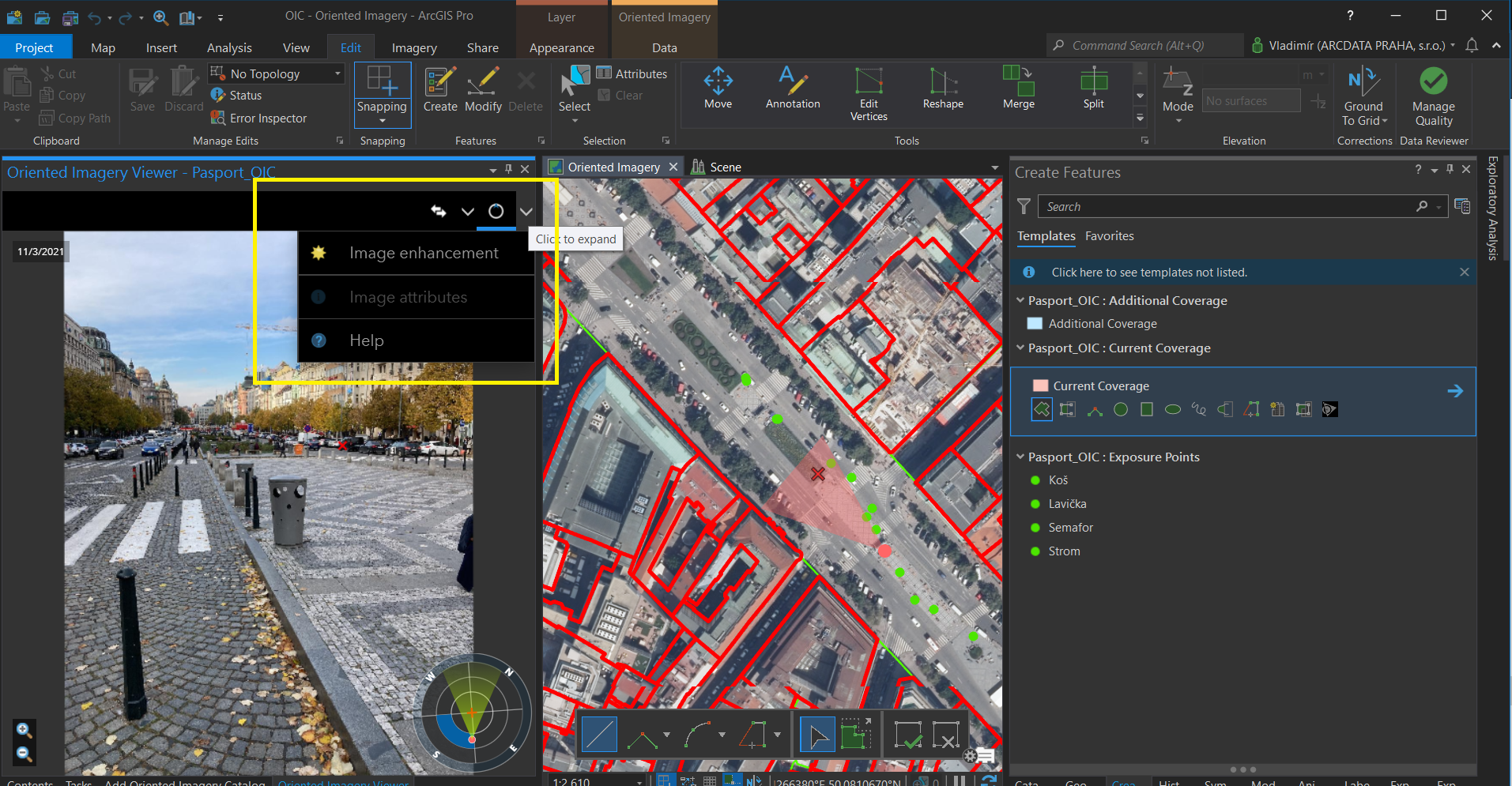This screenshot has height=786, width=1512.
Task: Activate Edit Vertices tool
Action: click(869, 93)
